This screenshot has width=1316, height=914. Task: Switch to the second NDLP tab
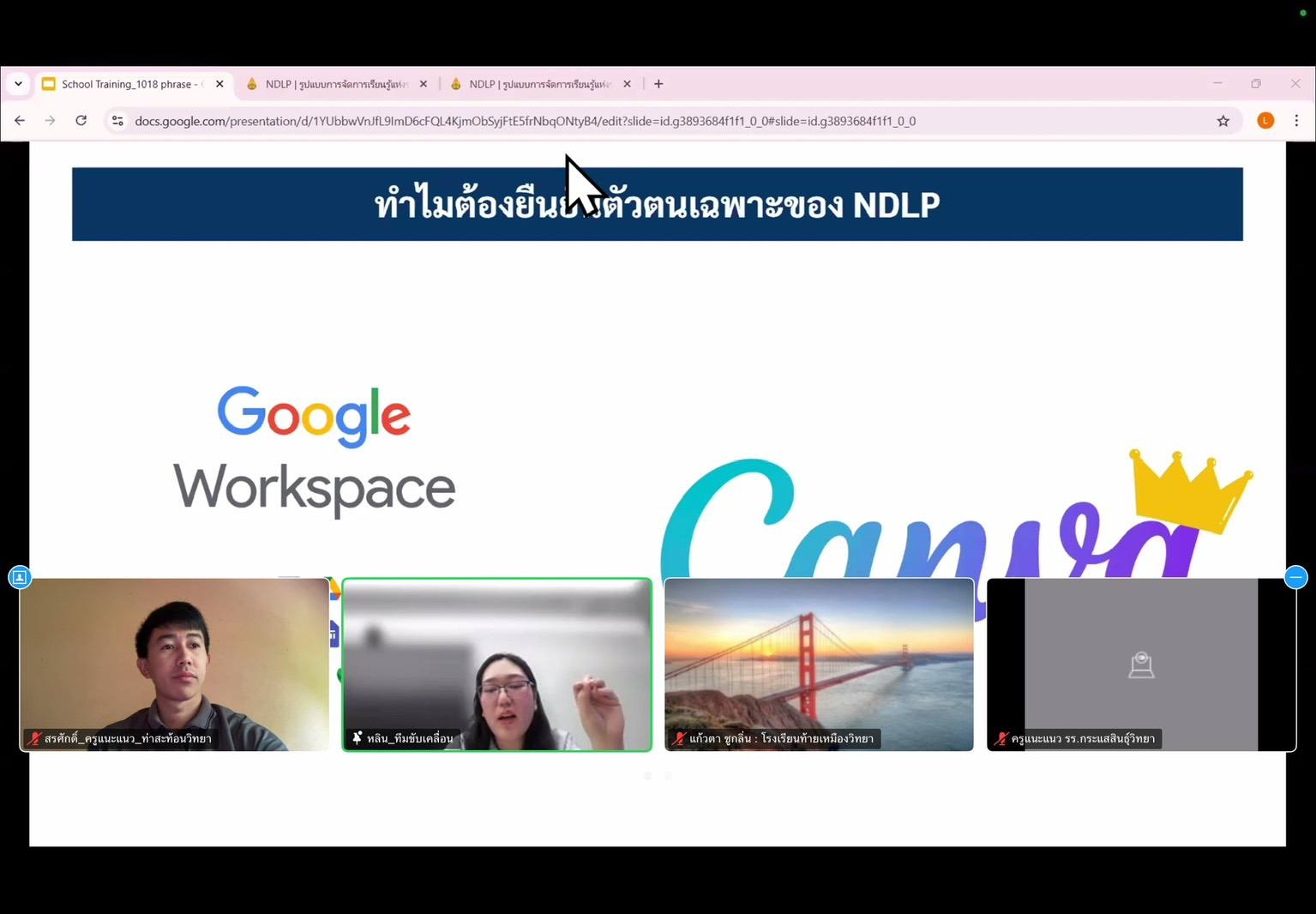540,84
